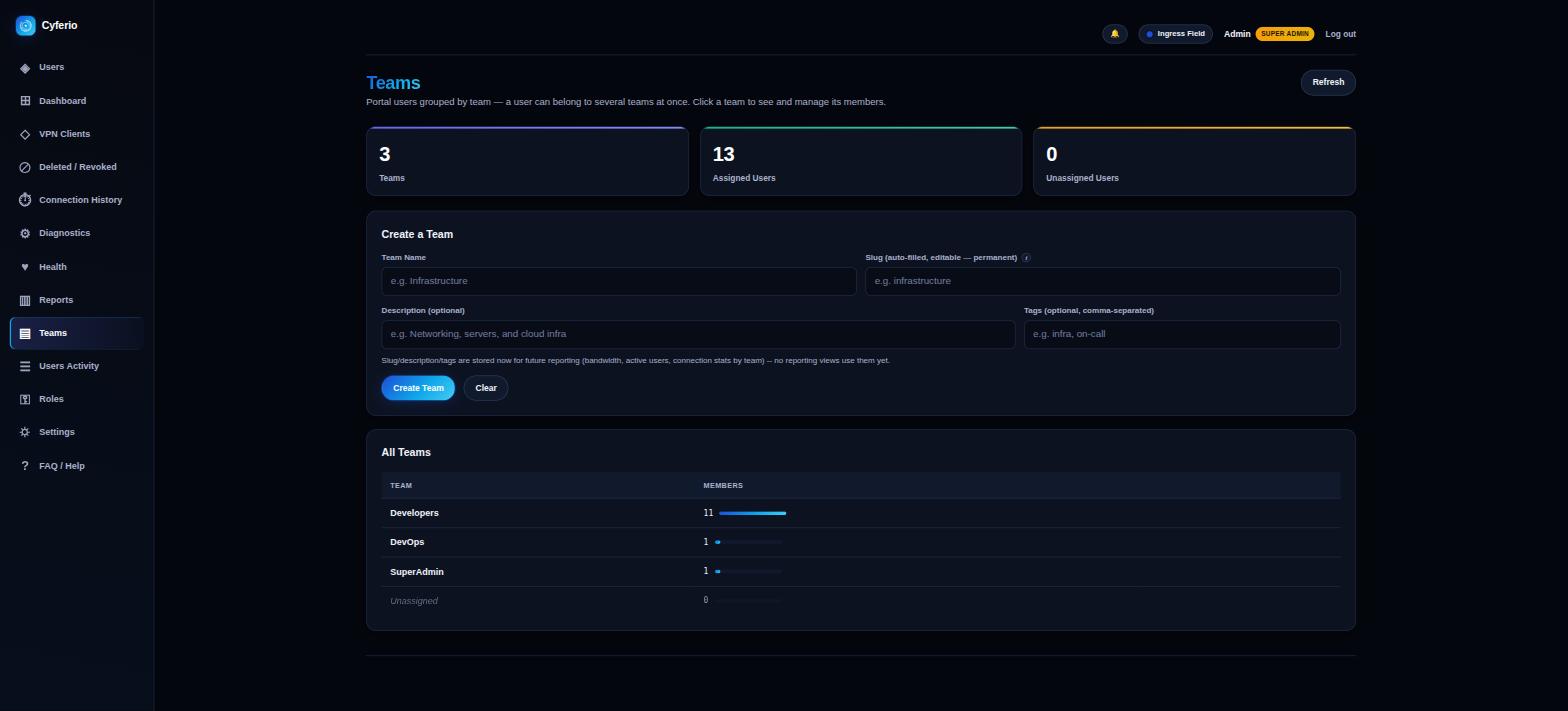Click the slug info icon
1568x711 pixels.
pyautogui.click(x=1026, y=258)
